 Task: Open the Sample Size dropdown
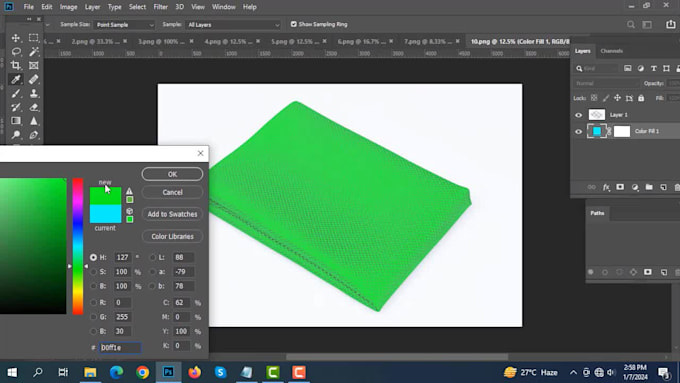[124, 25]
